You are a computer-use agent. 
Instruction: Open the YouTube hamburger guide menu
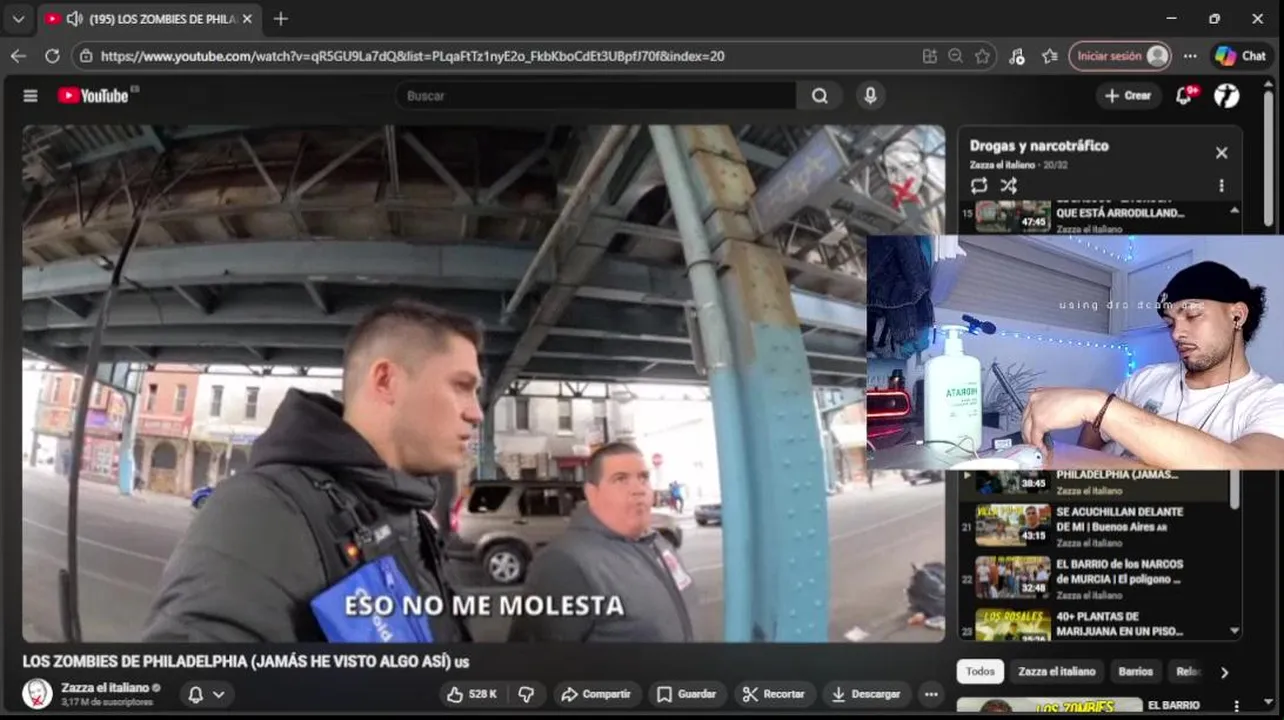point(30,96)
